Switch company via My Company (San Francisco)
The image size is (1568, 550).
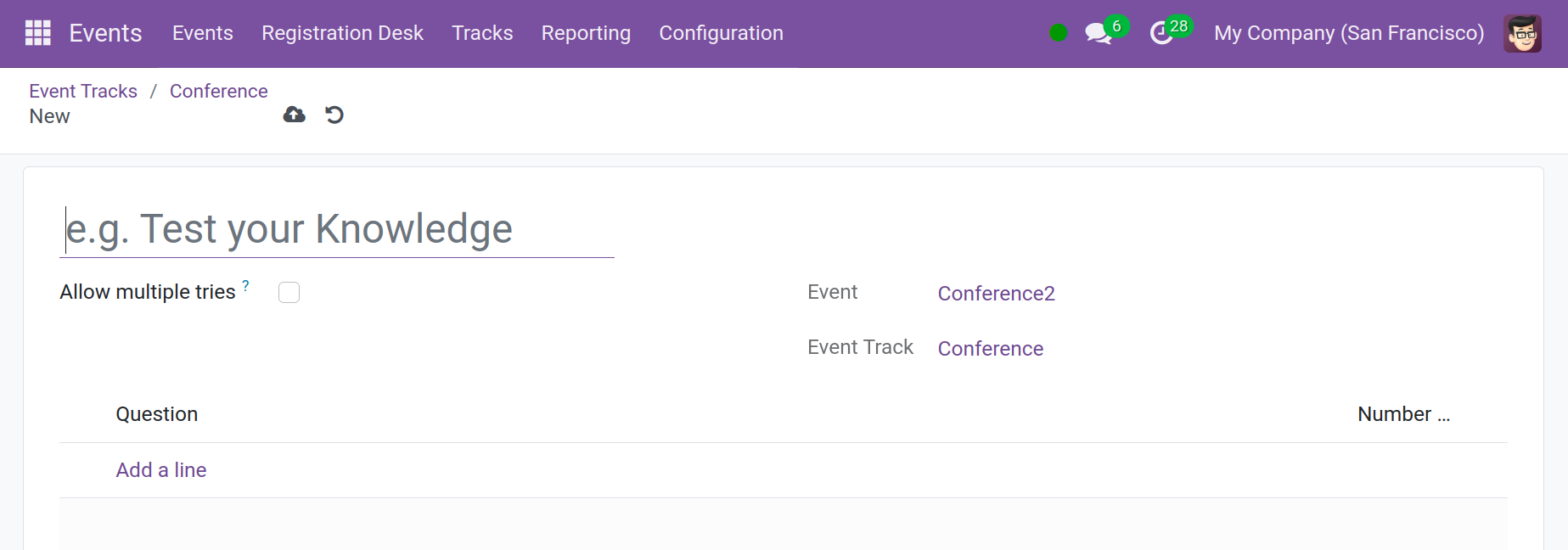click(1349, 33)
